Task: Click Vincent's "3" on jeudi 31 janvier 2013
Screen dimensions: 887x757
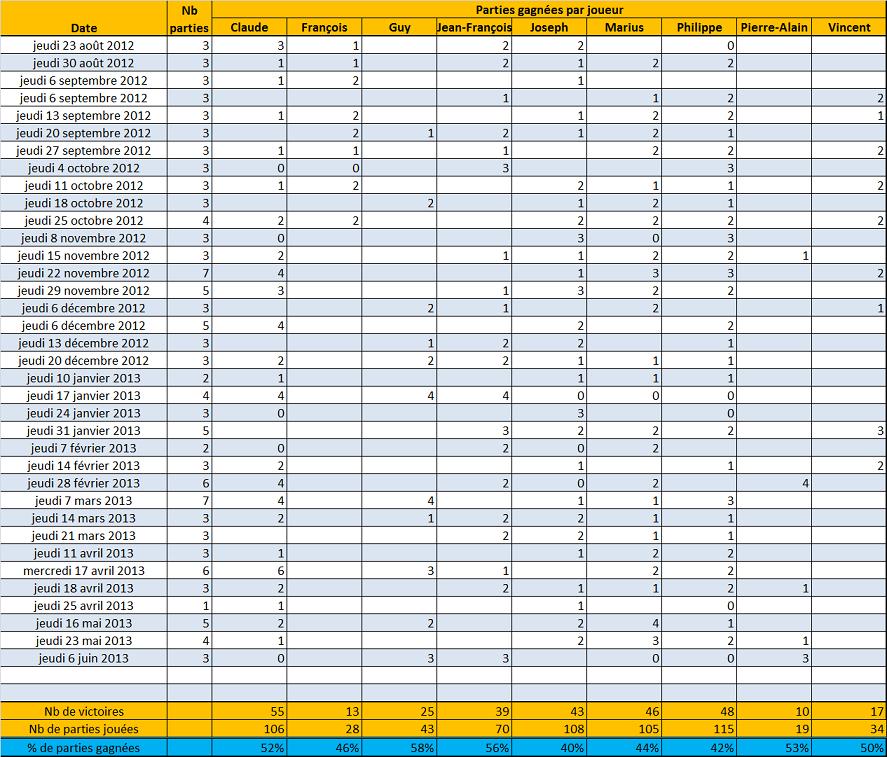Action: [849, 431]
